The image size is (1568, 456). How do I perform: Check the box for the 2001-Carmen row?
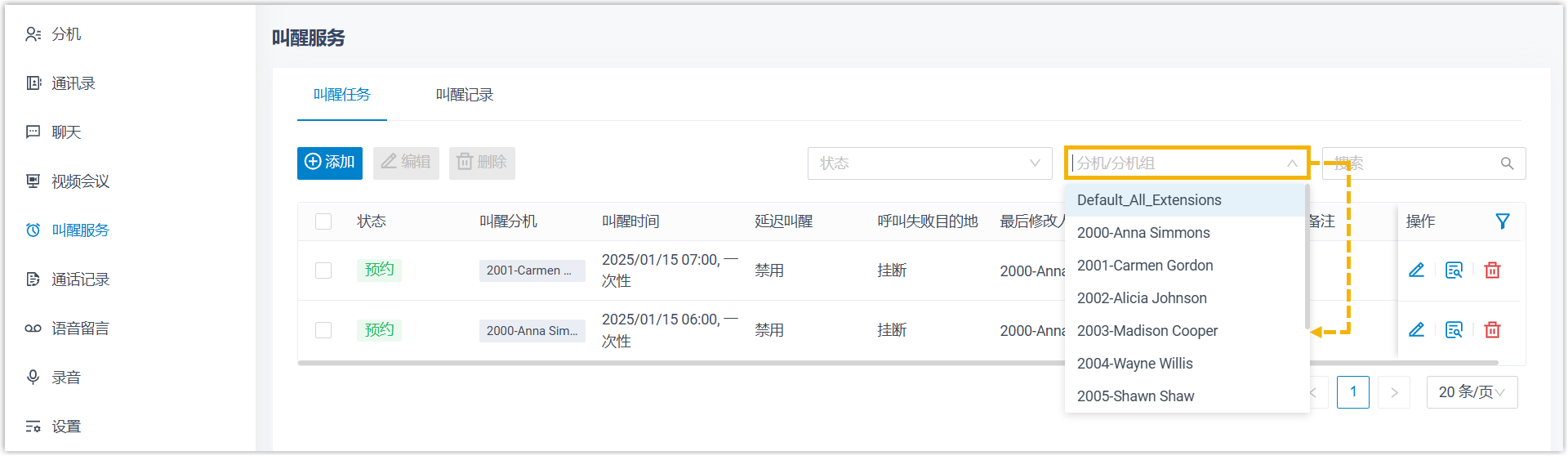pyautogui.click(x=323, y=270)
